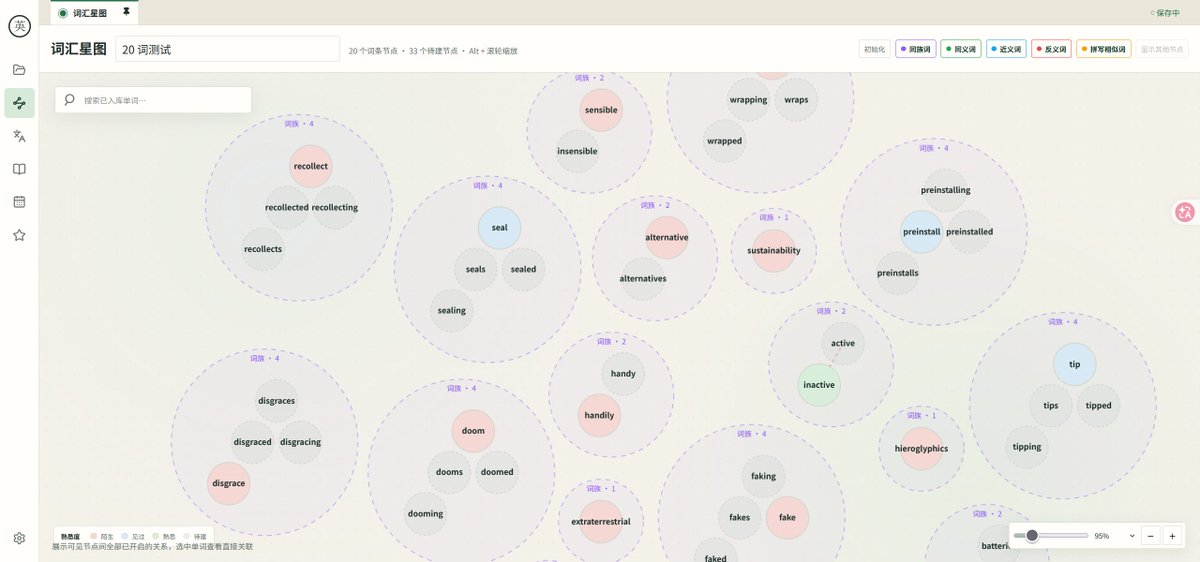
Task: Open the 95% zoom level dropdown
Action: click(1114, 536)
